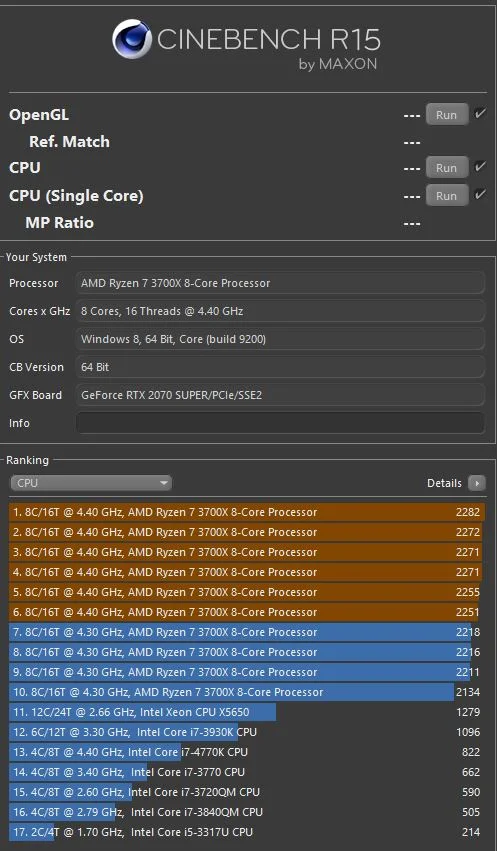
Task: Select the Core i7-3930K ranking entry
Action: pos(247,732)
